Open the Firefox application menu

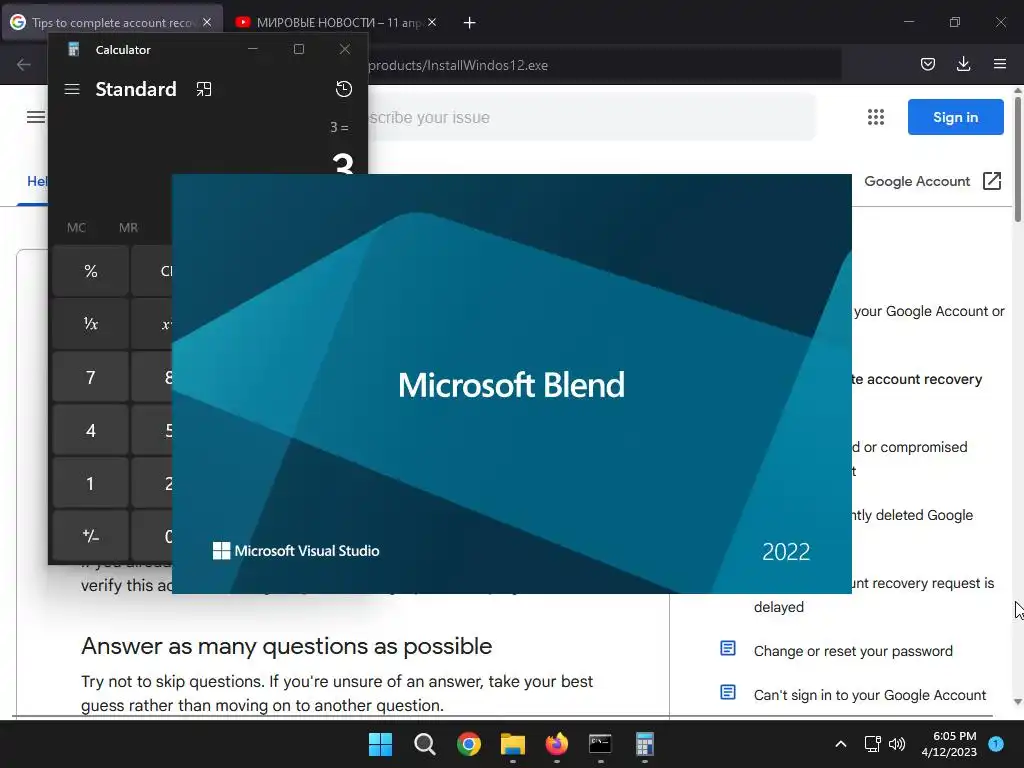click(x=1000, y=64)
